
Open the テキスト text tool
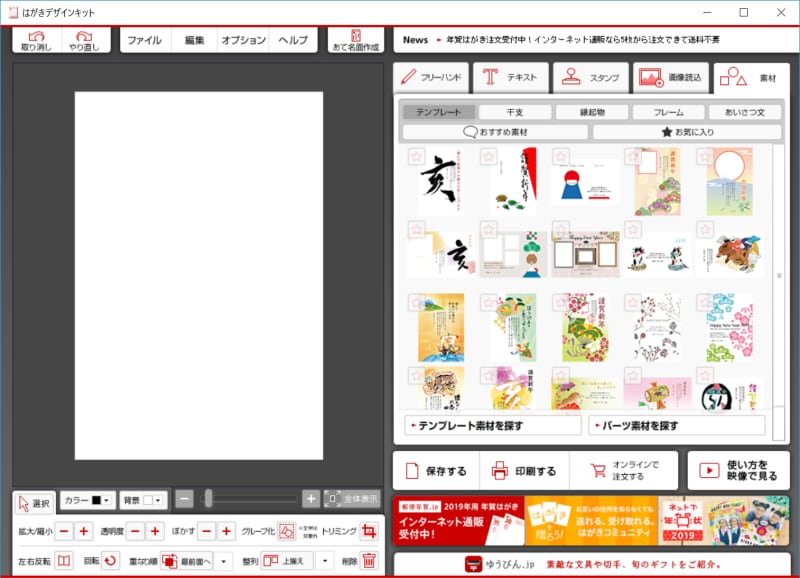click(x=512, y=76)
